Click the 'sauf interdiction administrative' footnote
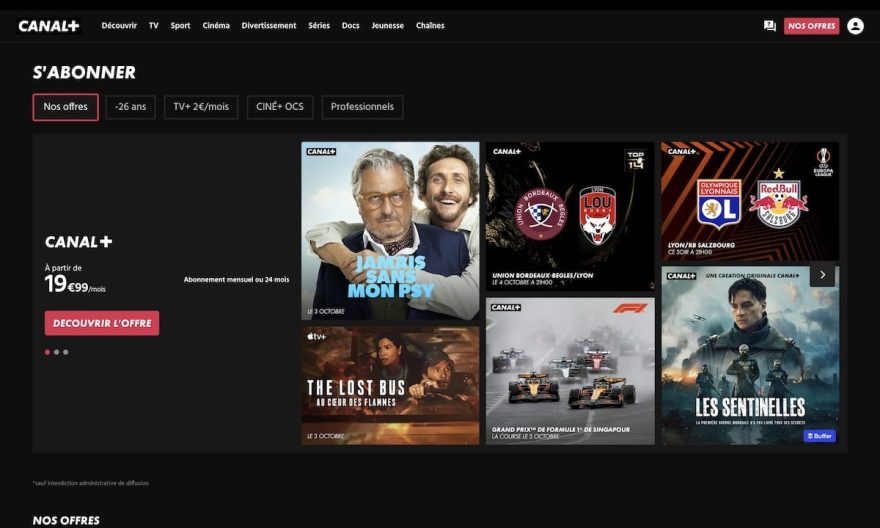880x528 pixels. click(x=90, y=483)
